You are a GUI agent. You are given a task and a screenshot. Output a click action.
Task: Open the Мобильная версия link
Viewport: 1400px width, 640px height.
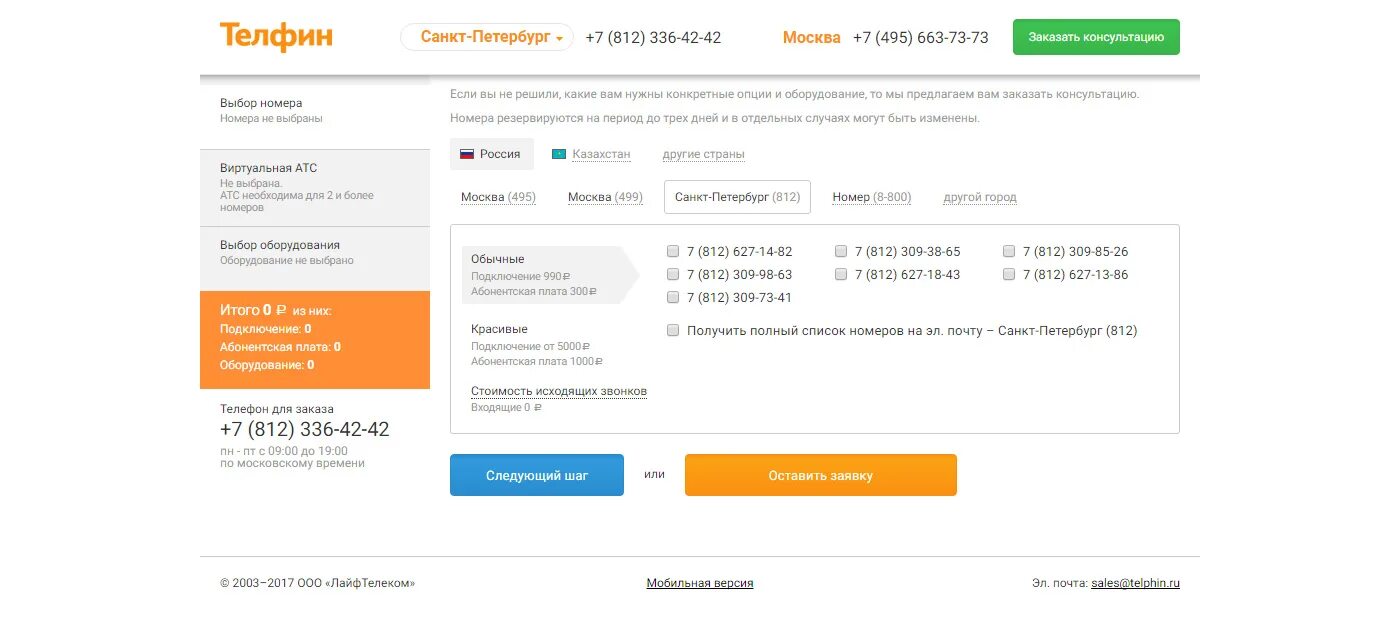click(700, 583)
